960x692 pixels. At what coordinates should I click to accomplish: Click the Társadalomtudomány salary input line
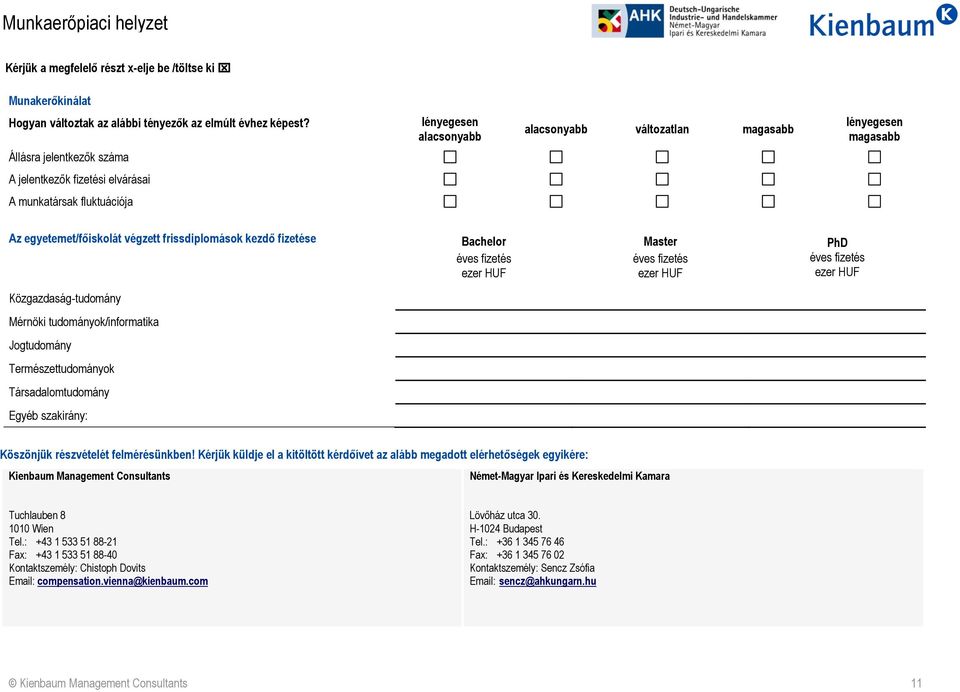(x=660, y=393)
